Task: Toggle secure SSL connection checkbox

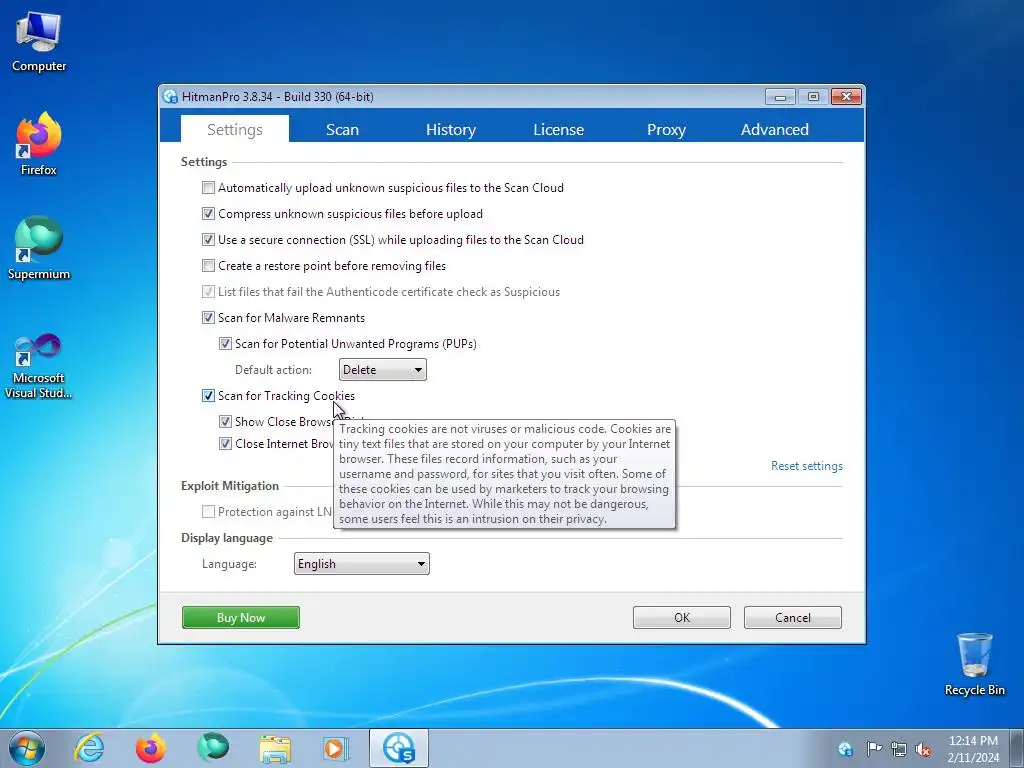Action: point(208,240)
